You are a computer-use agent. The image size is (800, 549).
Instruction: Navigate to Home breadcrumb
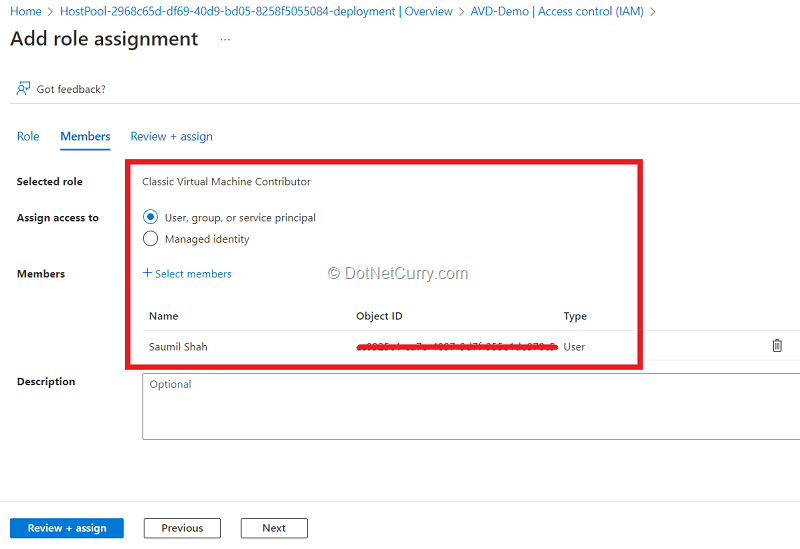click(x=26, y=11)
